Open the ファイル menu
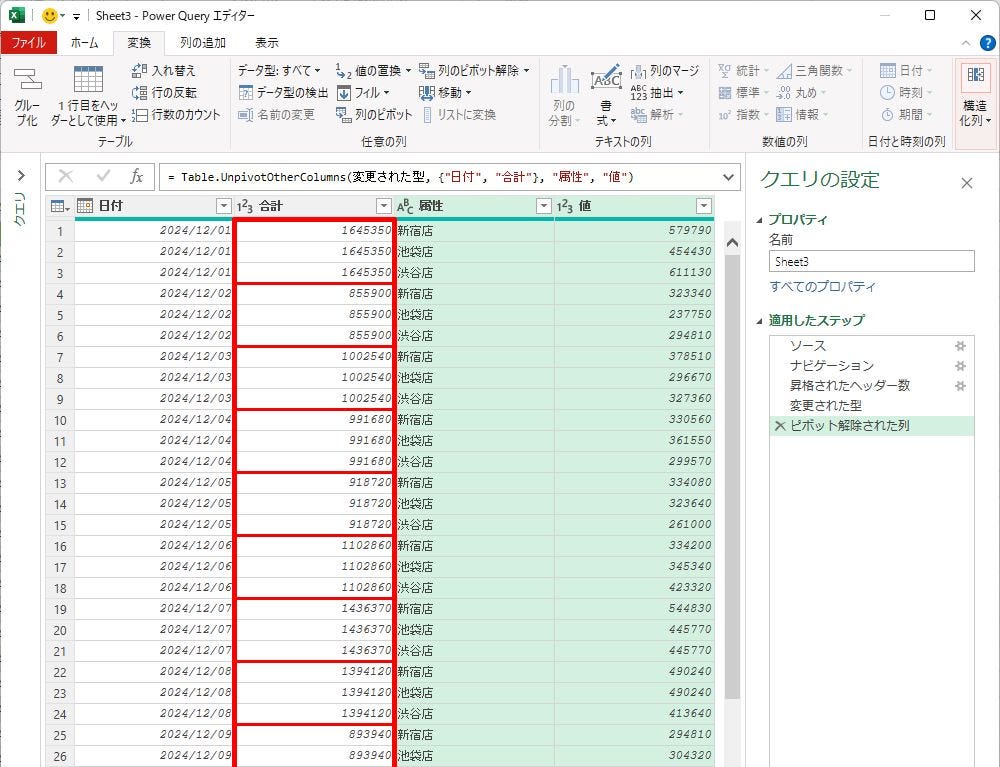This screenshot has height=767, width=1000. (28, 43)
